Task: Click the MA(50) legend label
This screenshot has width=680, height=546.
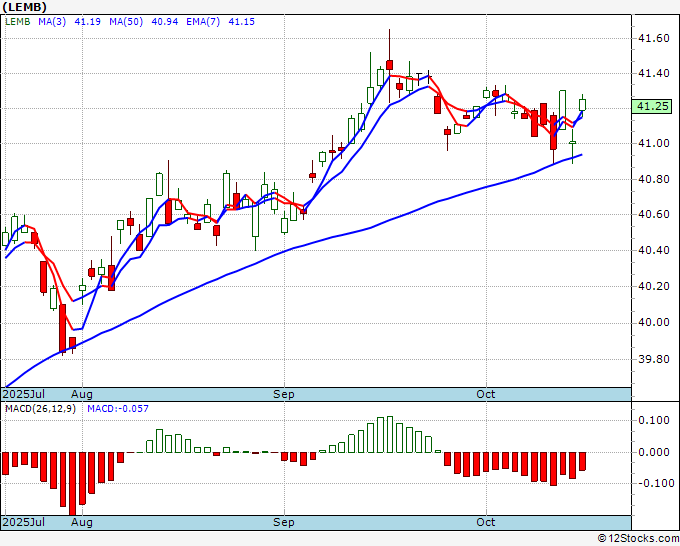Action: pyautogui.click(x=126, y=22)
